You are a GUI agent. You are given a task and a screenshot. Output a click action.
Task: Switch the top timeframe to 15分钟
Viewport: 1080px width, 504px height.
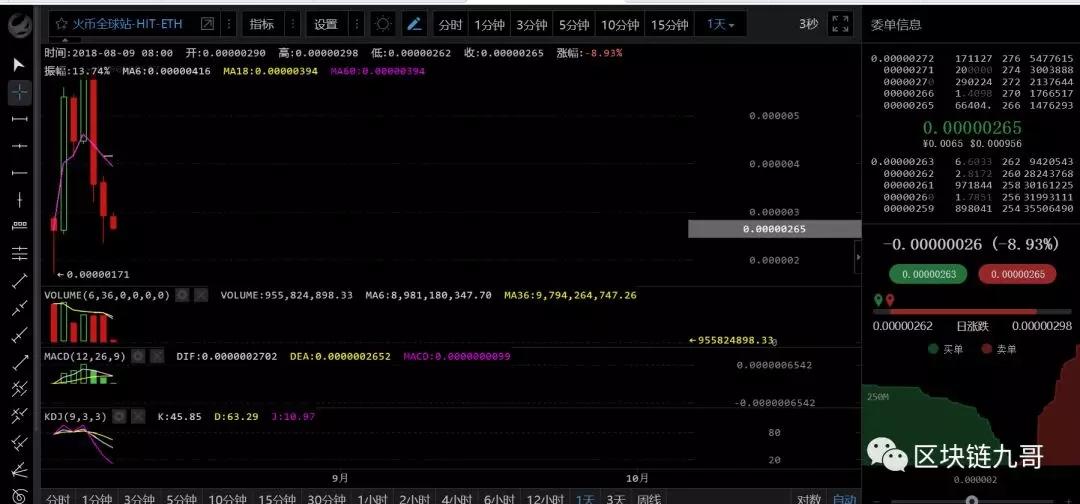(669, 25)
